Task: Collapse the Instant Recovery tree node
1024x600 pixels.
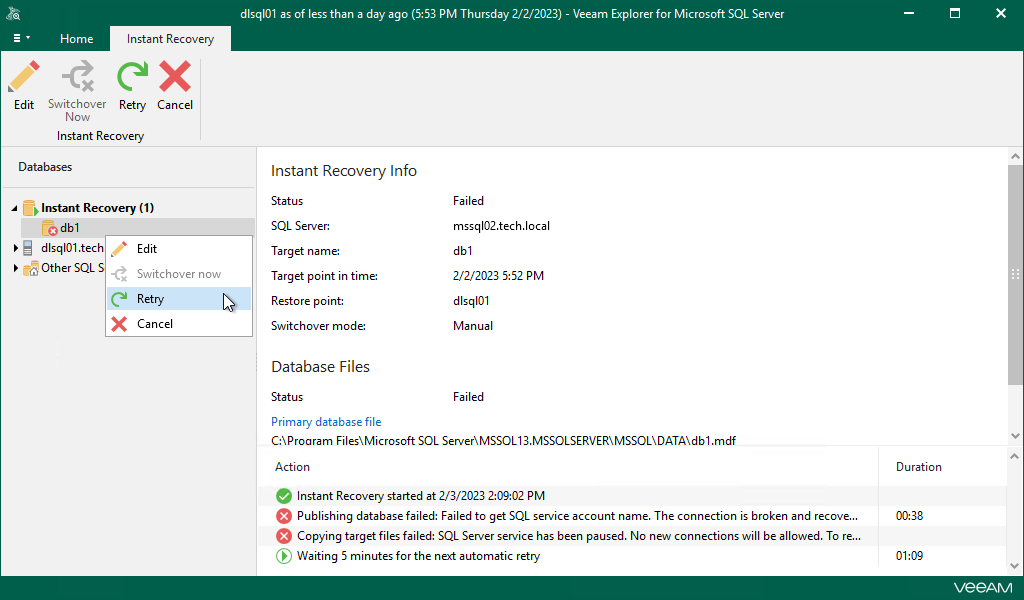Action: 14,208
